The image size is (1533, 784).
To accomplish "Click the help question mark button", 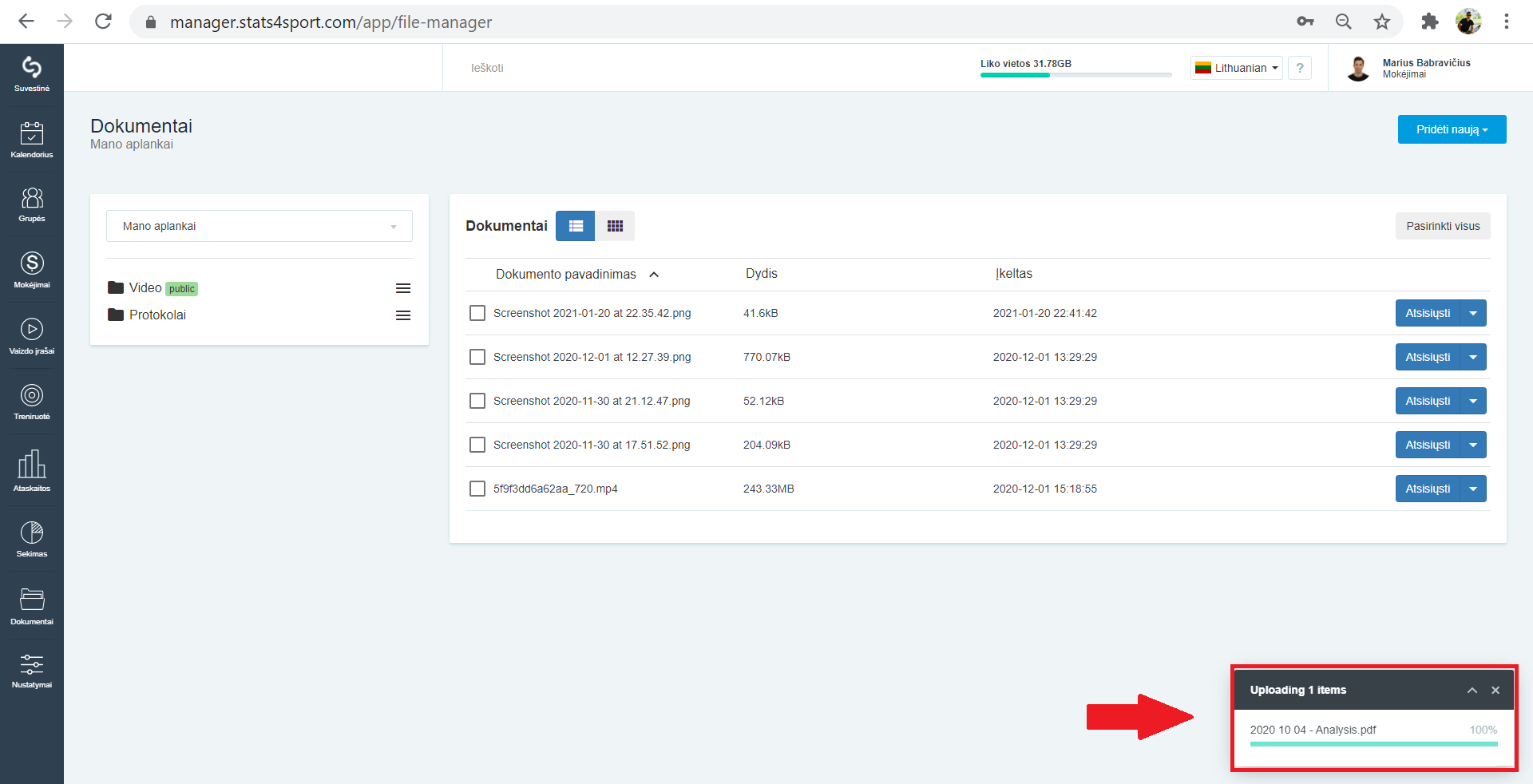I will point(1300,68).
